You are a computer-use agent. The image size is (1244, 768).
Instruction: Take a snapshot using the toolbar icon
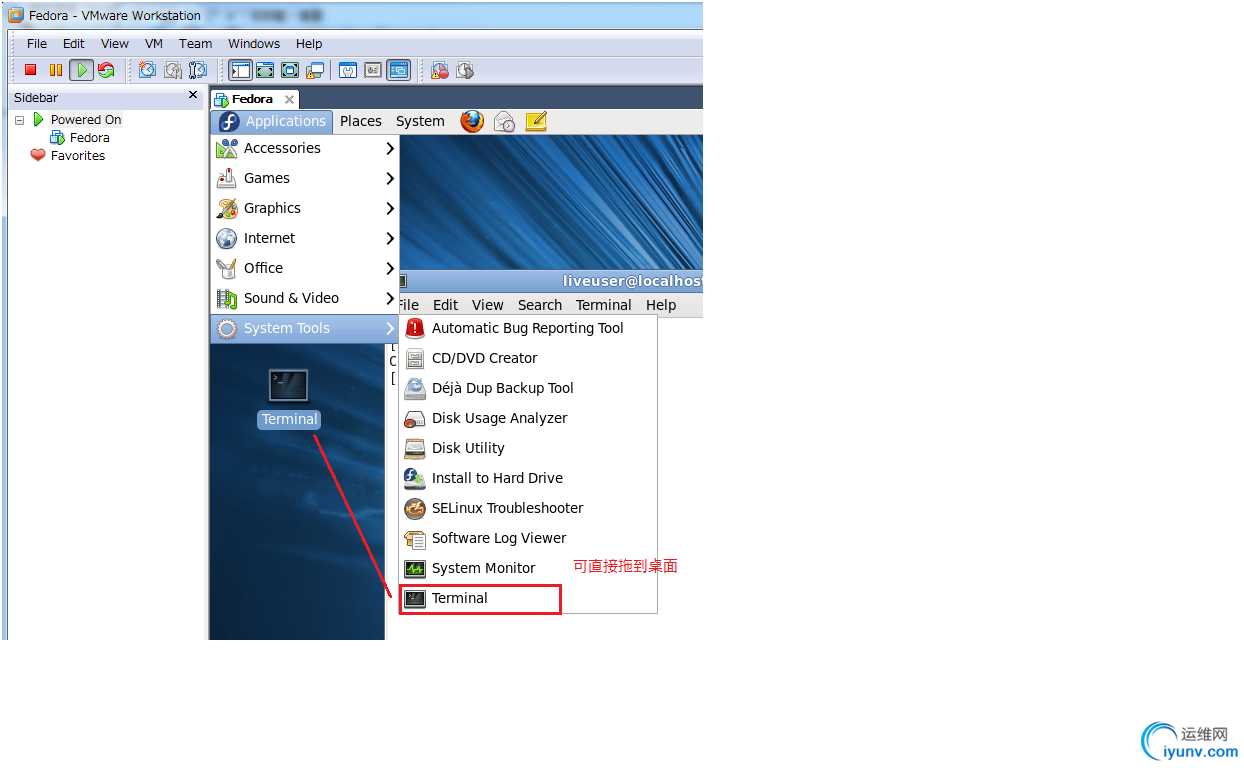click(x=148, y=70)
